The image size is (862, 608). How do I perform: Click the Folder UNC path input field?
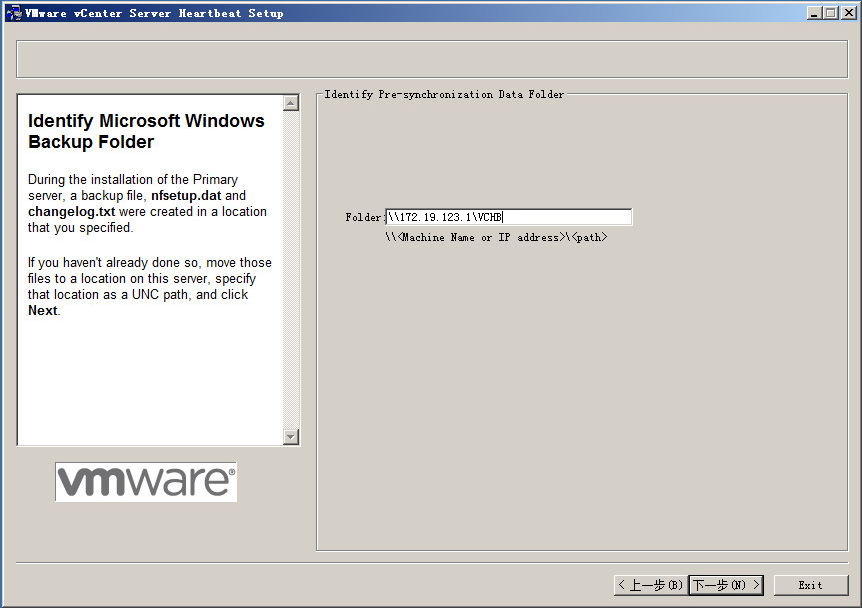coord(509,217)
